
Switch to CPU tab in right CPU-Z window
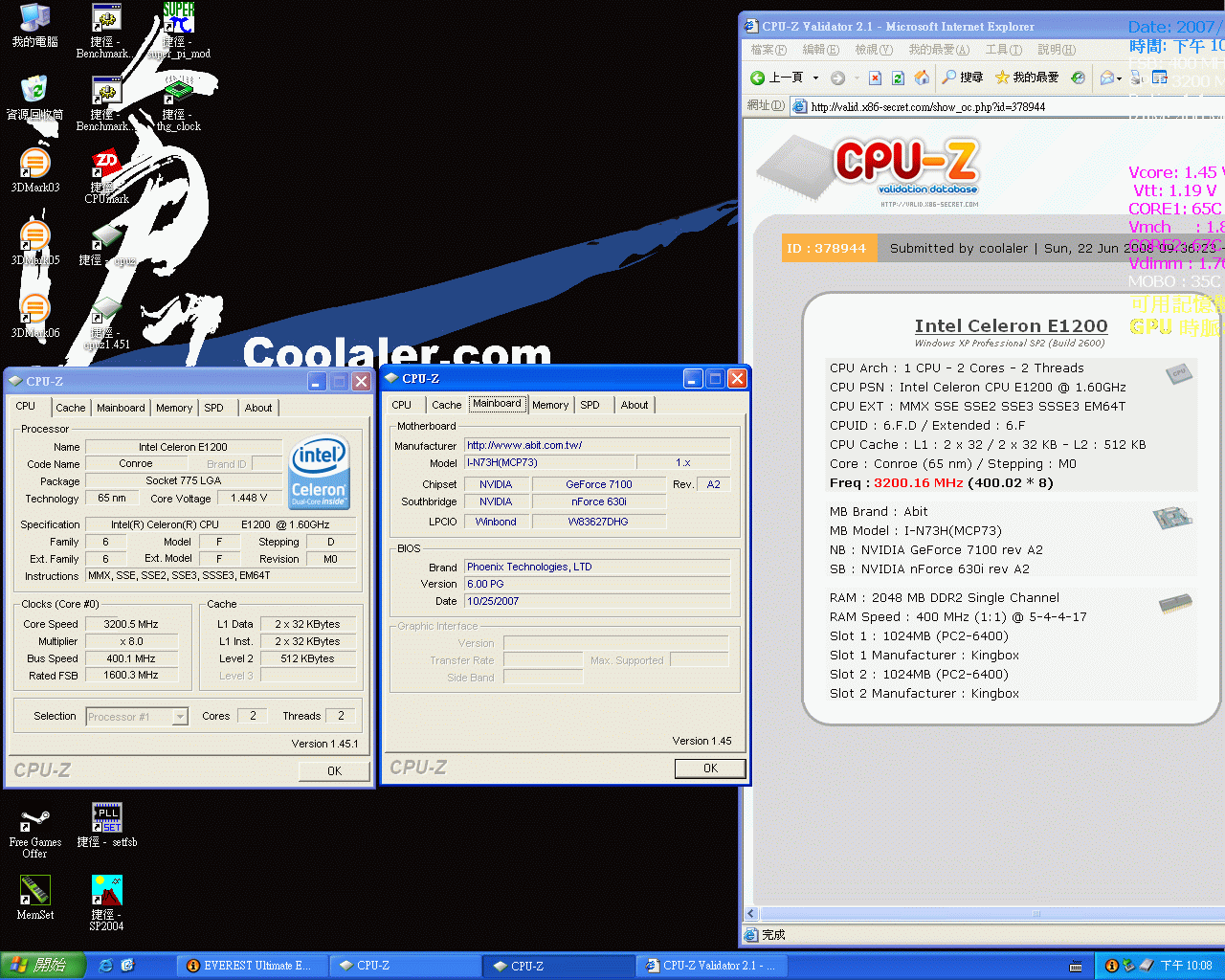click(x=402, y=405)
